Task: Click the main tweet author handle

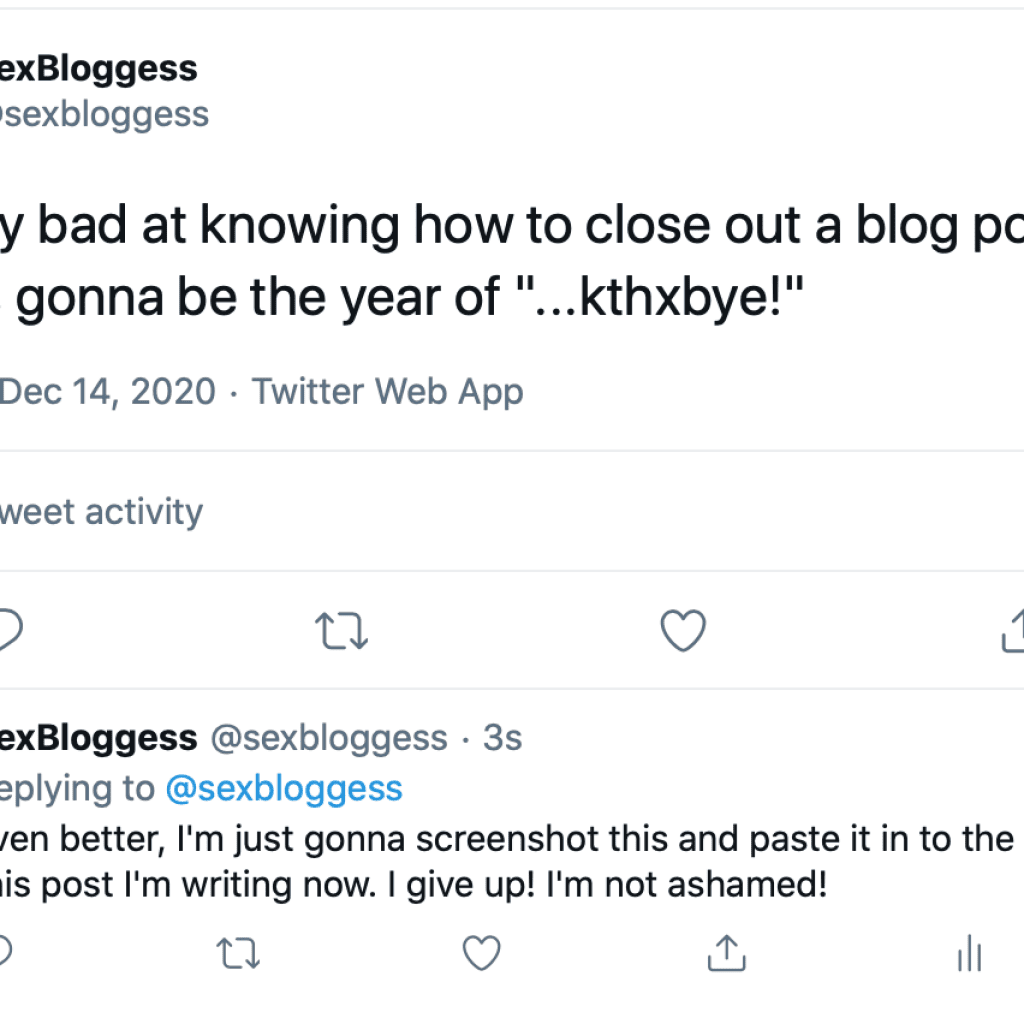Action: (x=104, y=115)
